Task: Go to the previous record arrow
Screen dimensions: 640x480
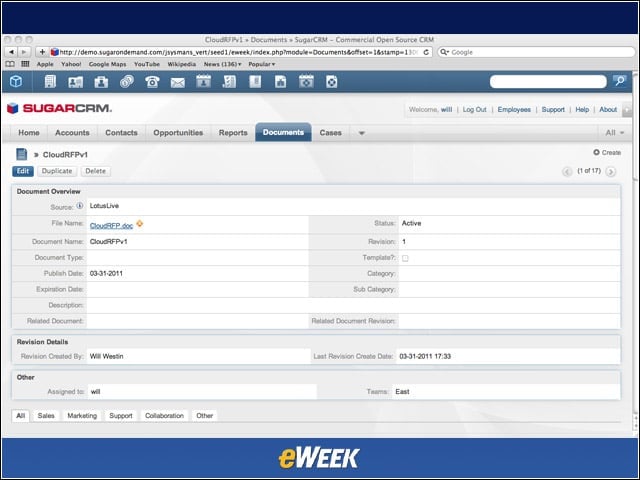Action: [567, 171]
